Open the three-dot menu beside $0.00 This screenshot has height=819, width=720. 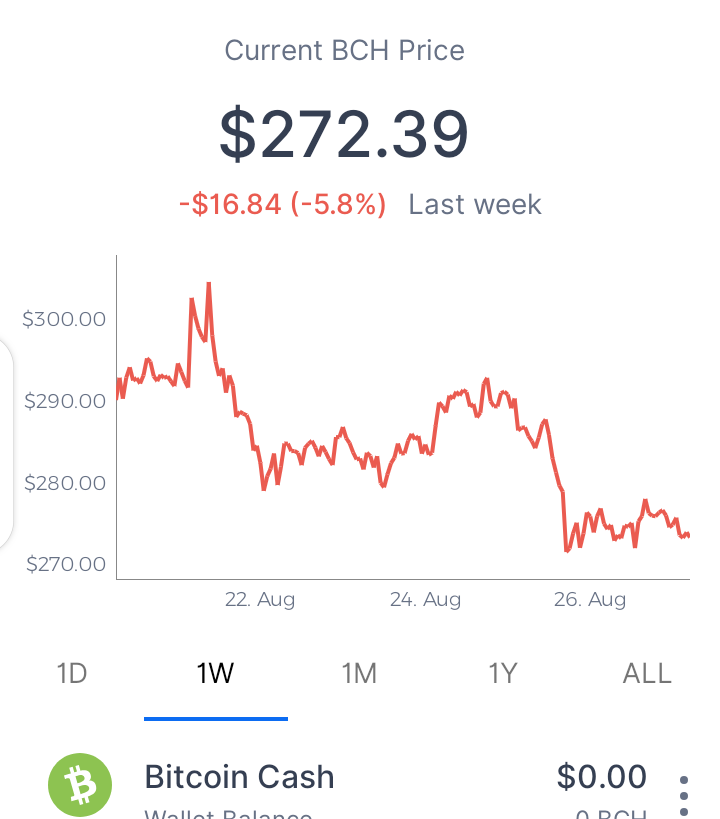pos(684,795)
